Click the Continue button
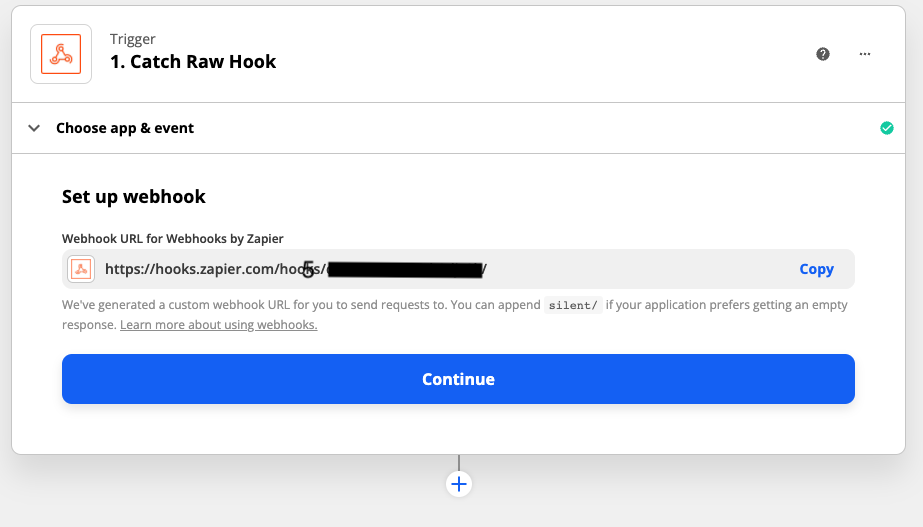Viewport: 923px width, 527px height. (458, 379)
